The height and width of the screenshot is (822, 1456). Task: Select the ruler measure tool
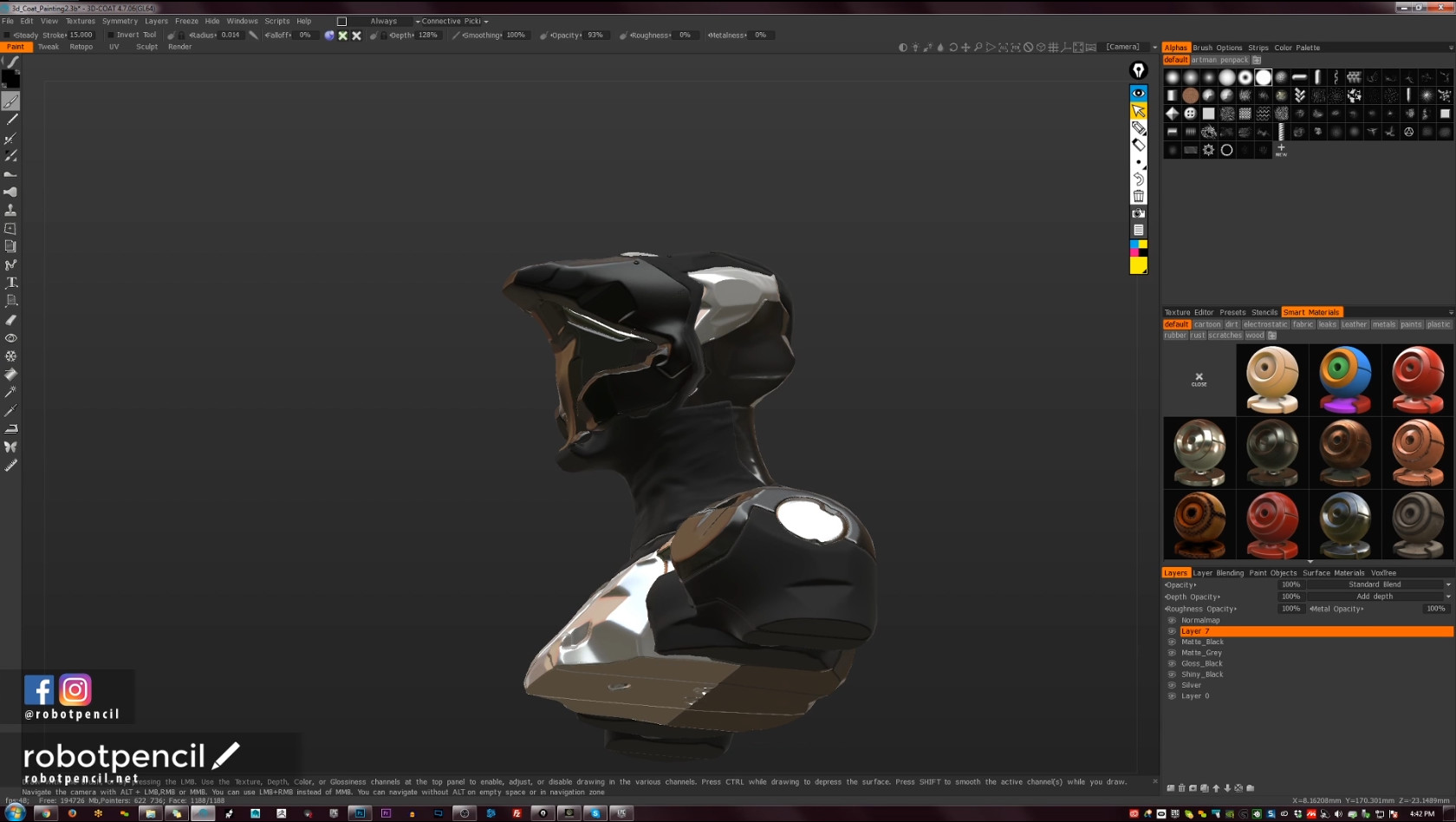[x=11, y=466]
